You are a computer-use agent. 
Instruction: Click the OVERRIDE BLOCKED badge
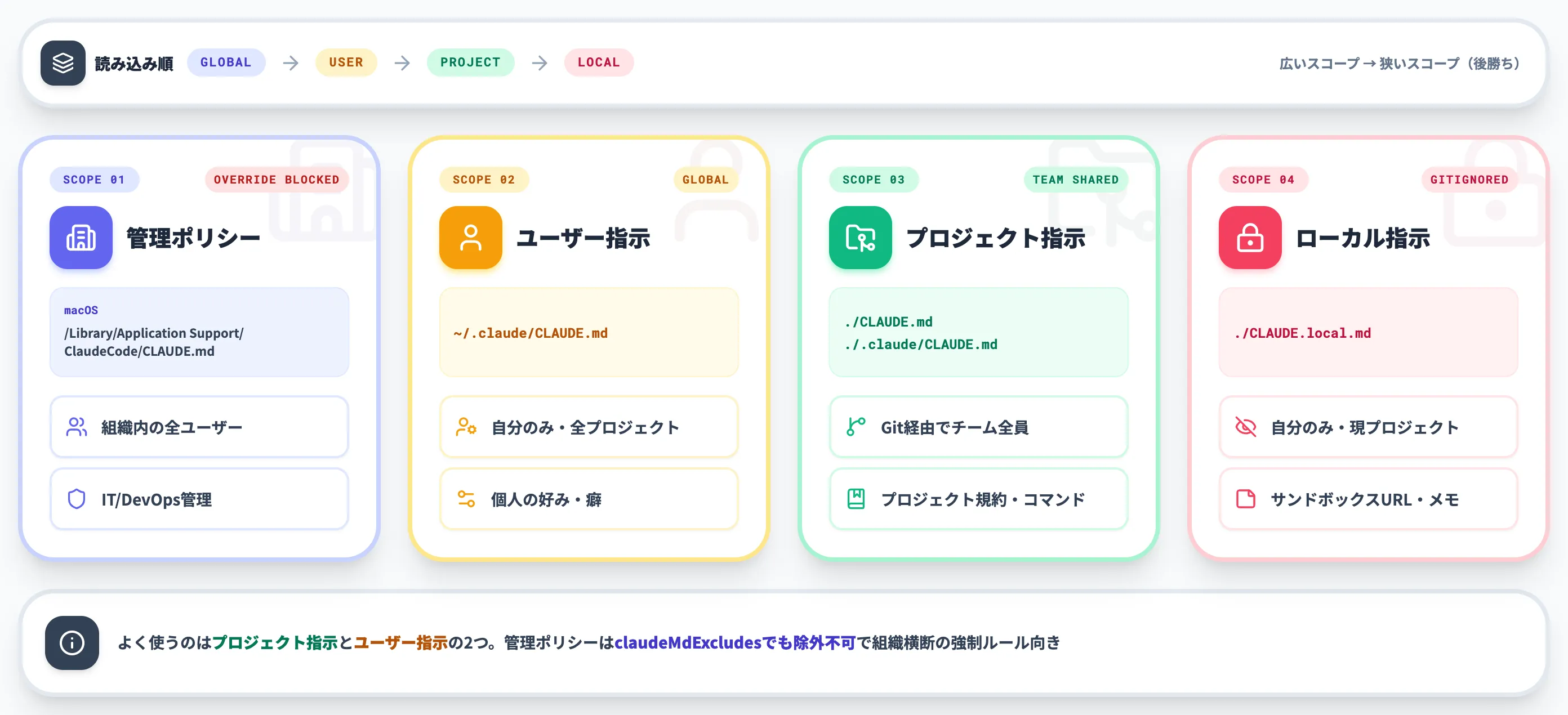tap(277, 180)
